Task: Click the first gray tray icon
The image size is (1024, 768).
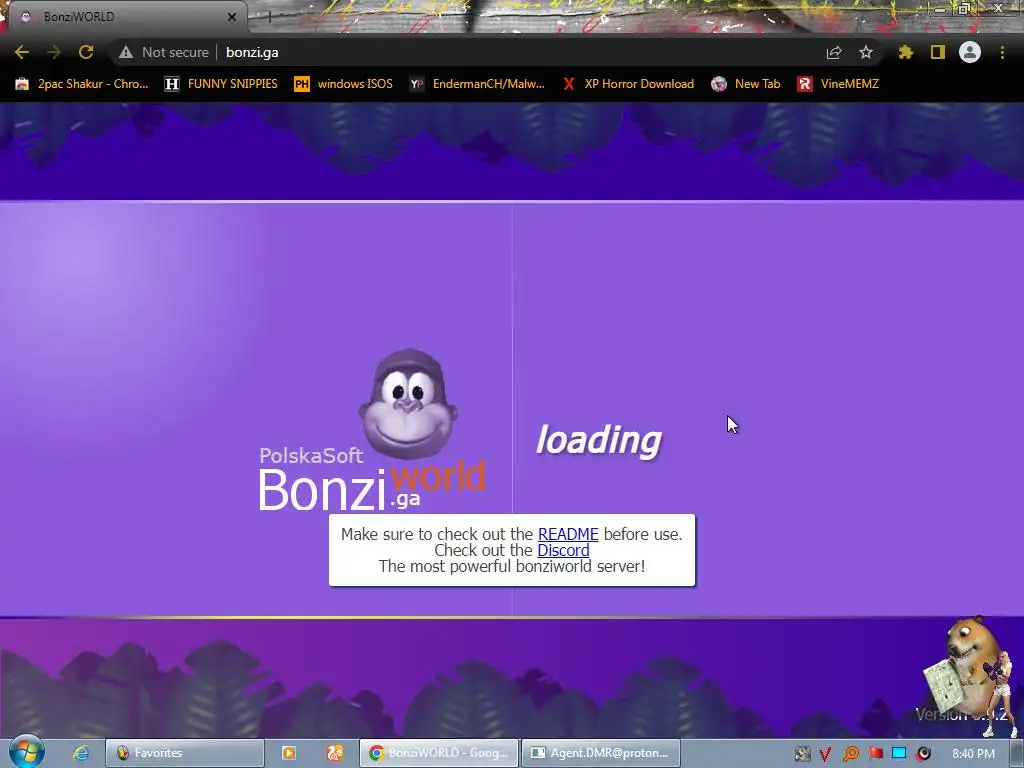Action: point(803,754)
